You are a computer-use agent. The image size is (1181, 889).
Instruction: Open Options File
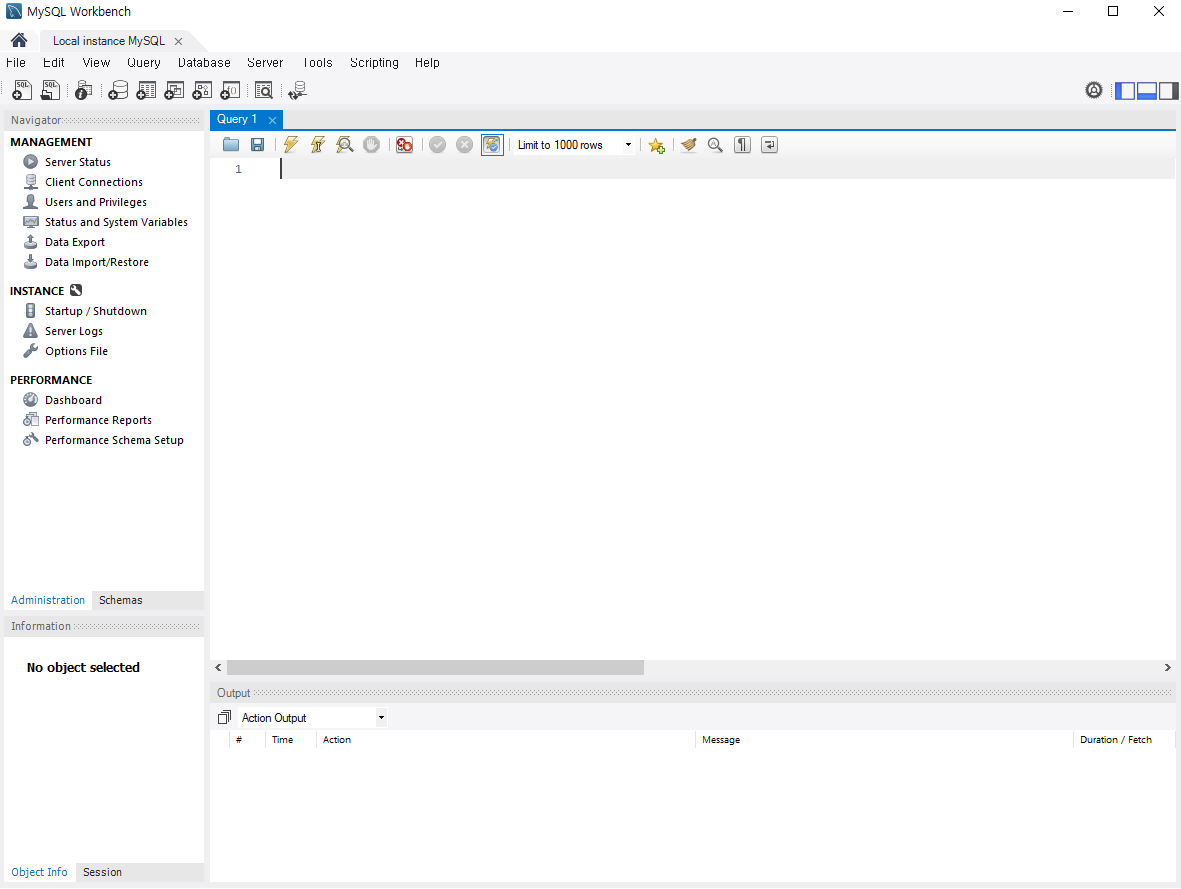76,350
